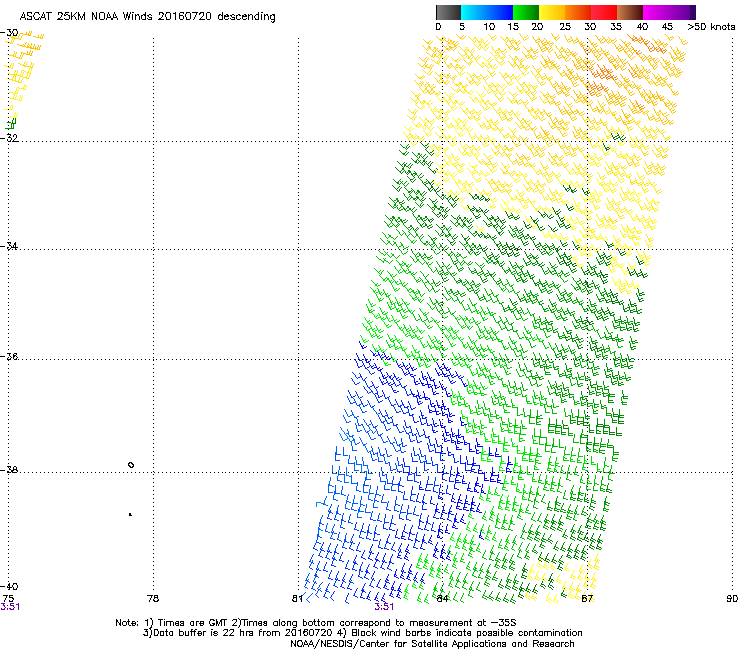Click the purple "3:51" time left of longitude 84
The height and width of the screenshot is (650, 740).
(384, 607)
